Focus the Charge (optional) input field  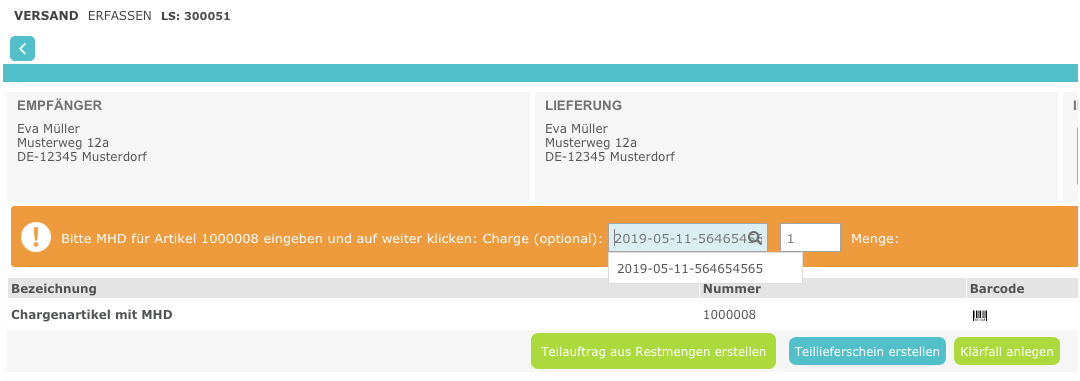coord(687,238)
